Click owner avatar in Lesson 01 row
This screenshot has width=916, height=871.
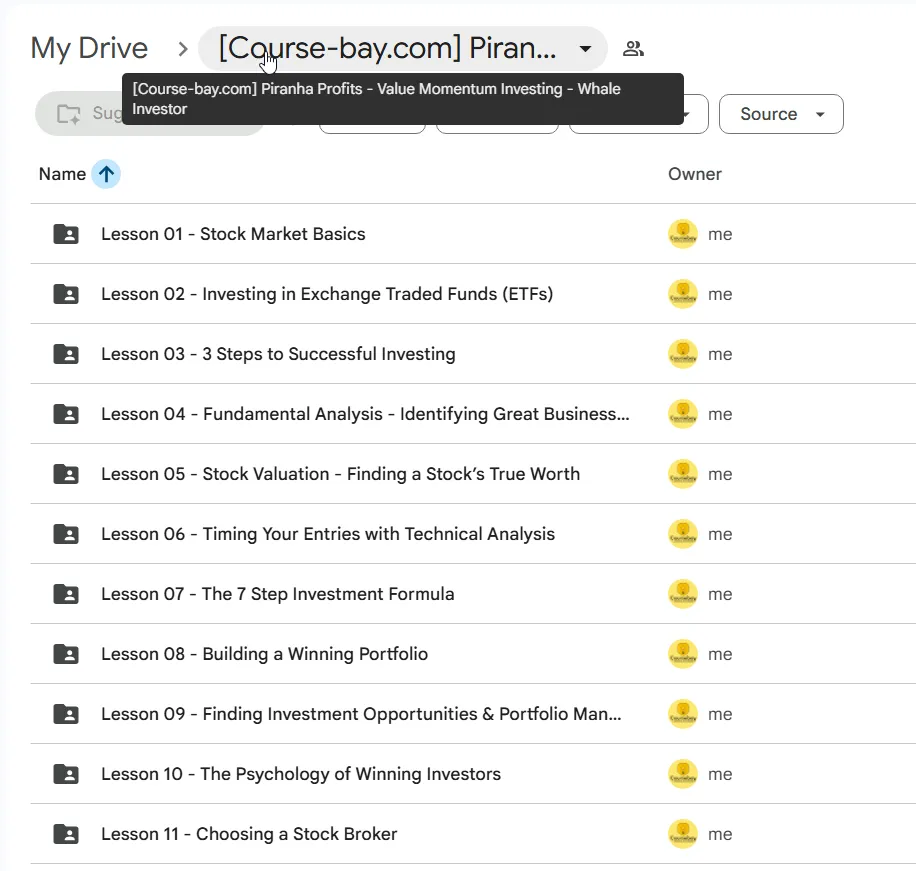click(683, 234)
